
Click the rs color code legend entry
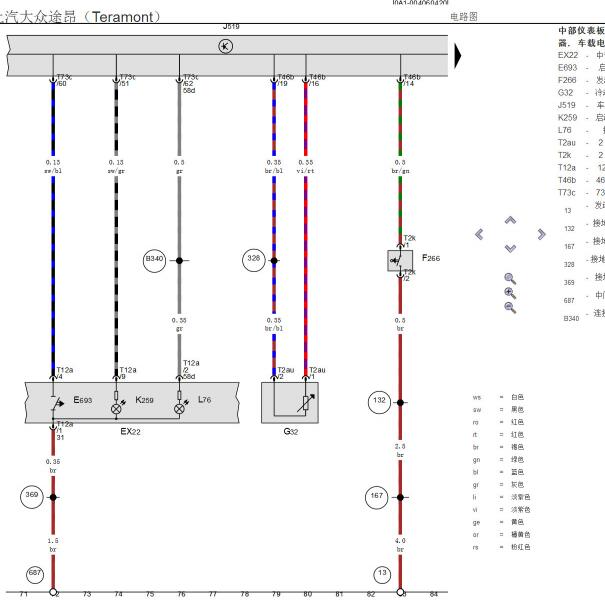pos(501,547)
